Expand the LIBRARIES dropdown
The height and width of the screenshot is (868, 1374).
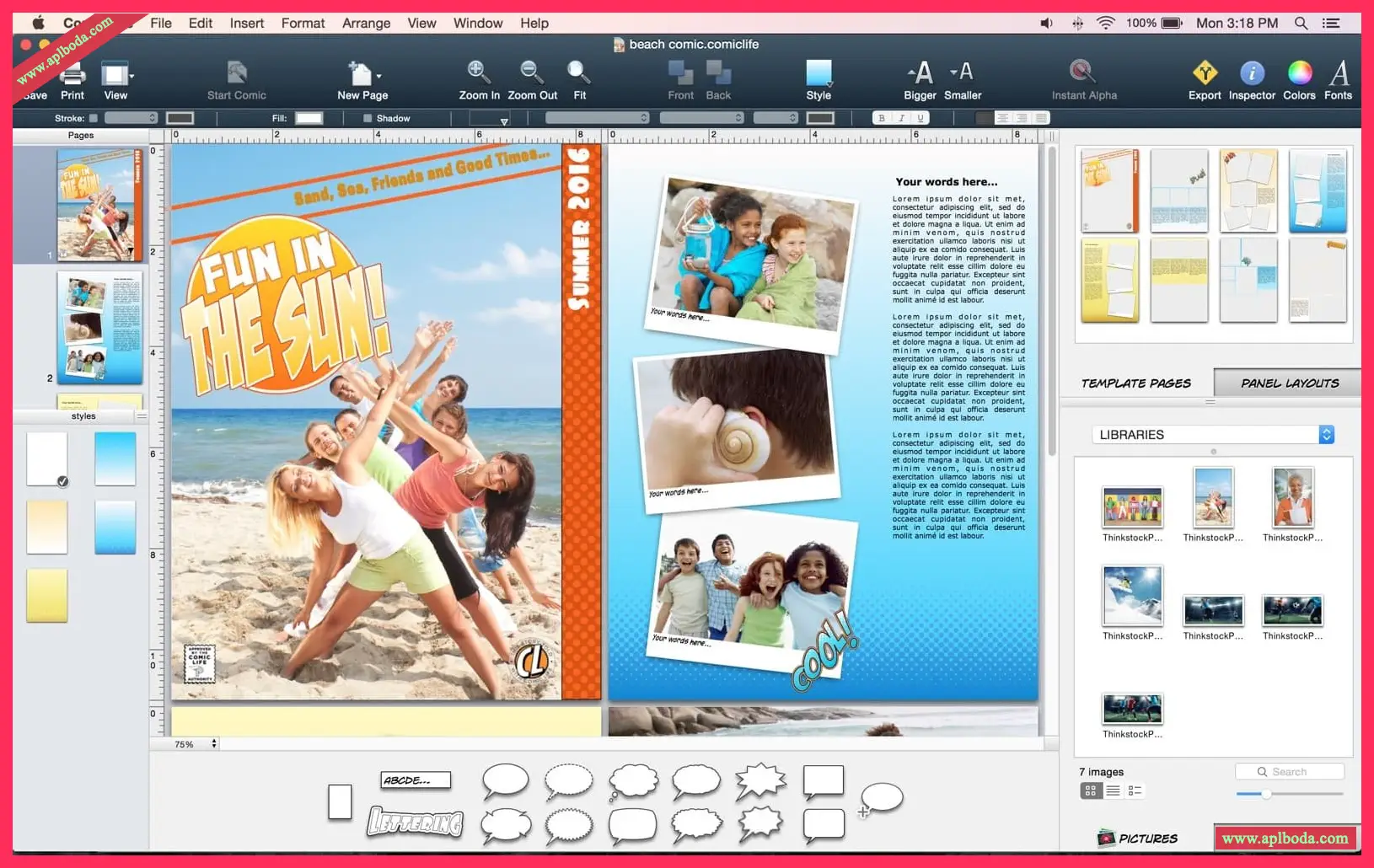[1326, 435]
